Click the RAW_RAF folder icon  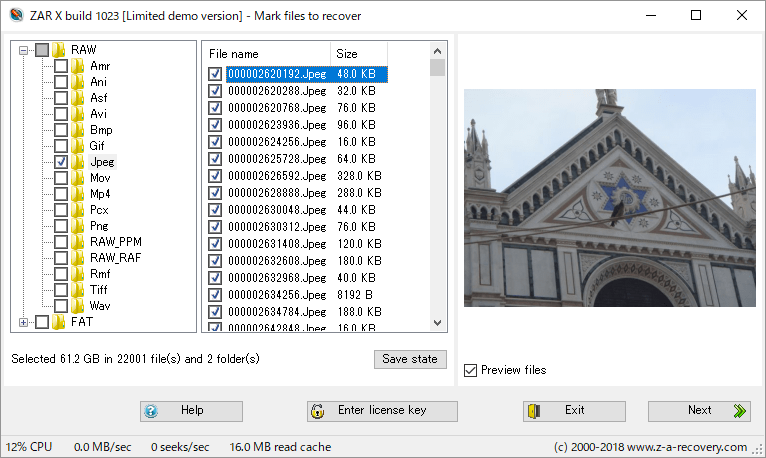(x=78, y=258)
